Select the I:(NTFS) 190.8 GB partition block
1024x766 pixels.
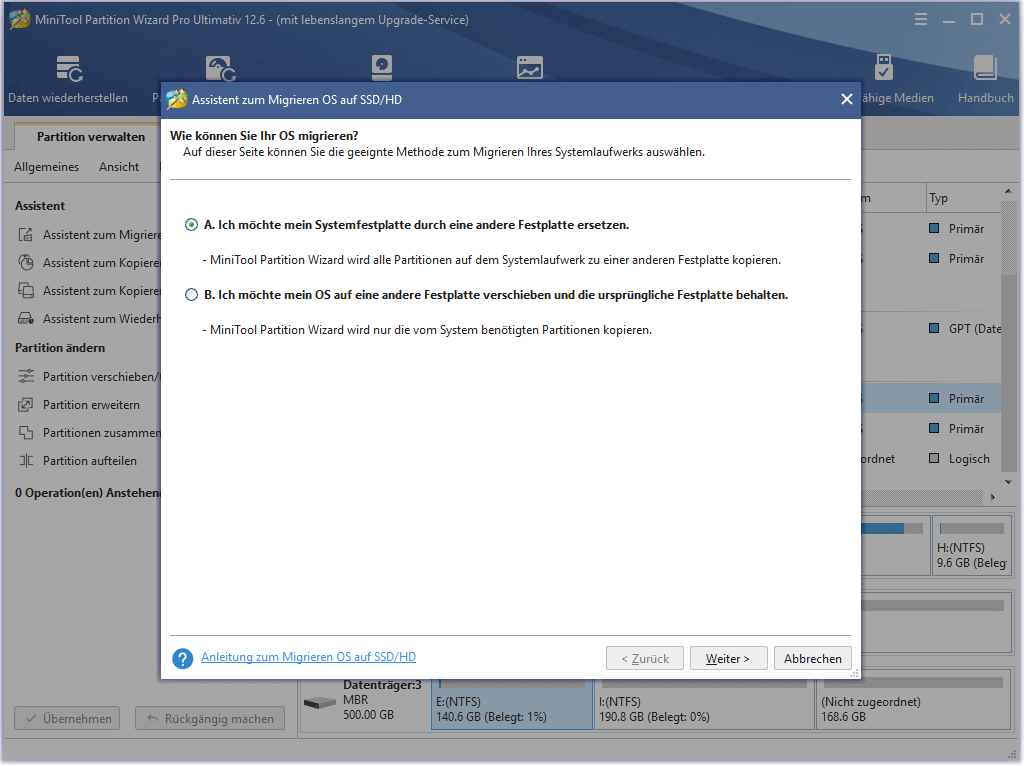click(x=704, y=703)
